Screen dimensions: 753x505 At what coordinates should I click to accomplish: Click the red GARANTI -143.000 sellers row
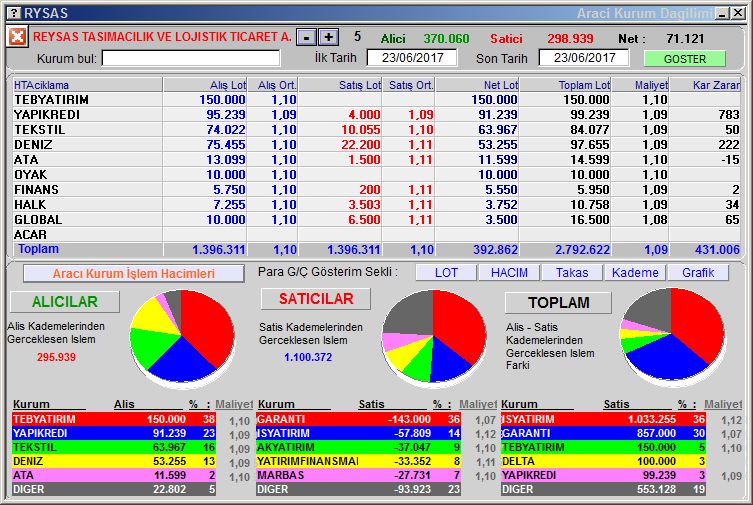pos(358,419)
